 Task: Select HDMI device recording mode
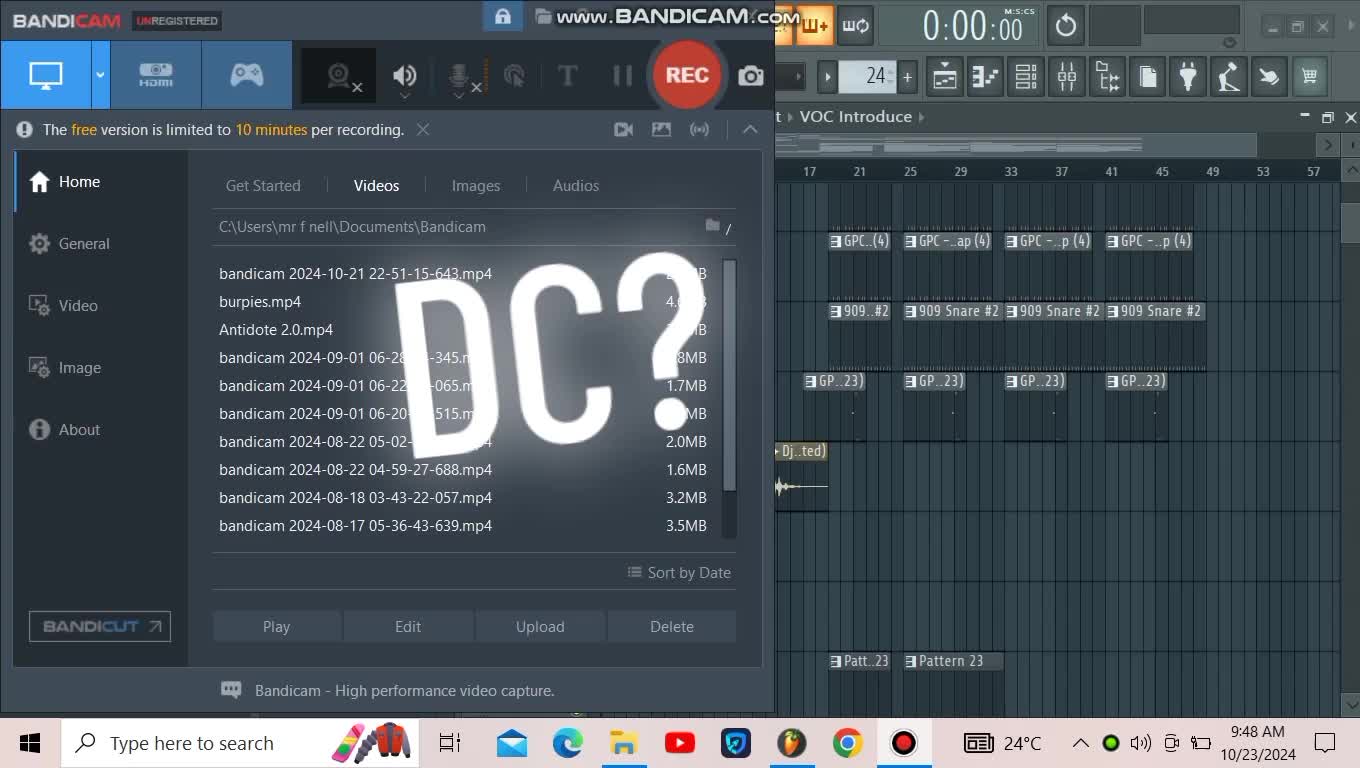156,75
